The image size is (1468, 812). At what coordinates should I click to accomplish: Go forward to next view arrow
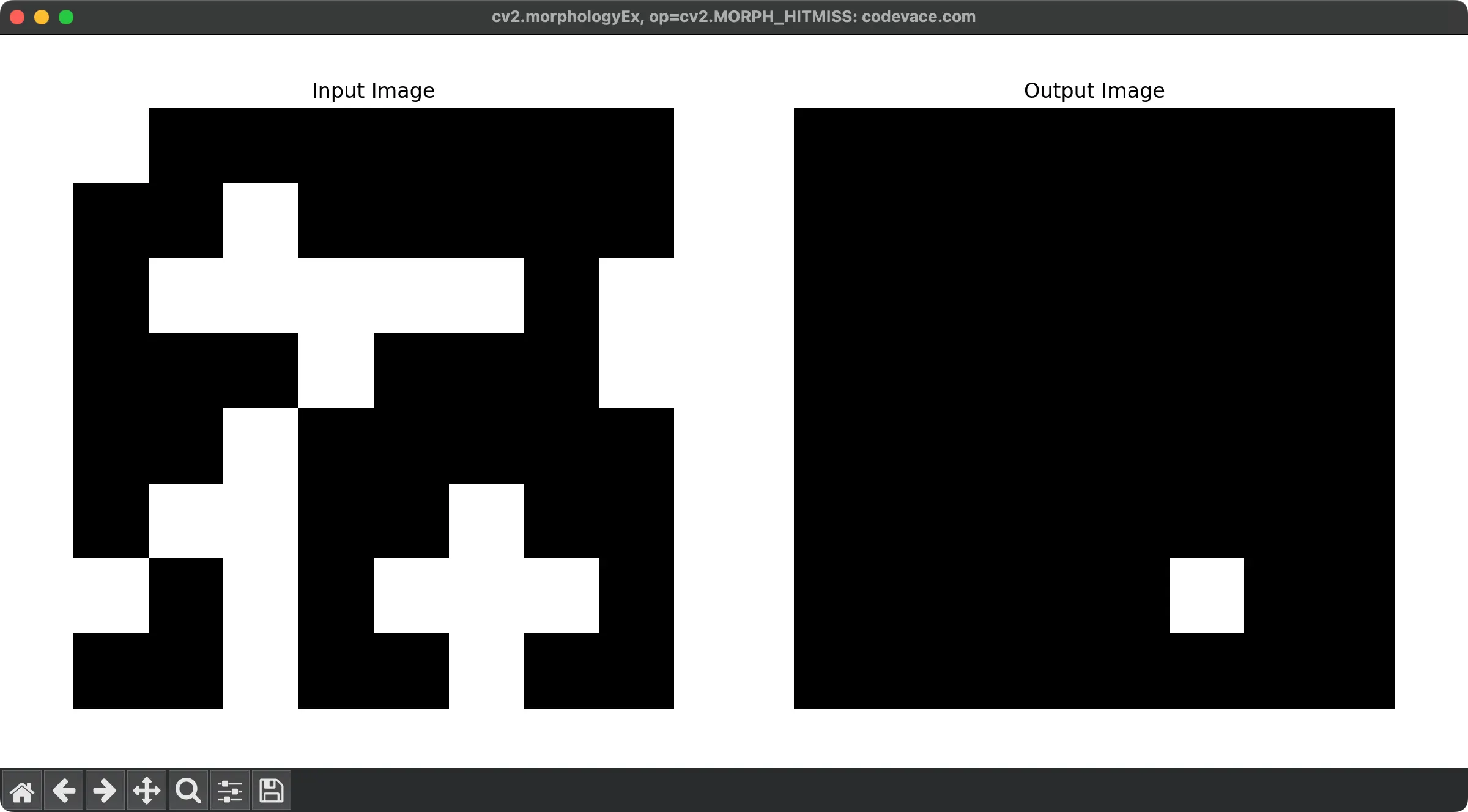coord(105,791)
